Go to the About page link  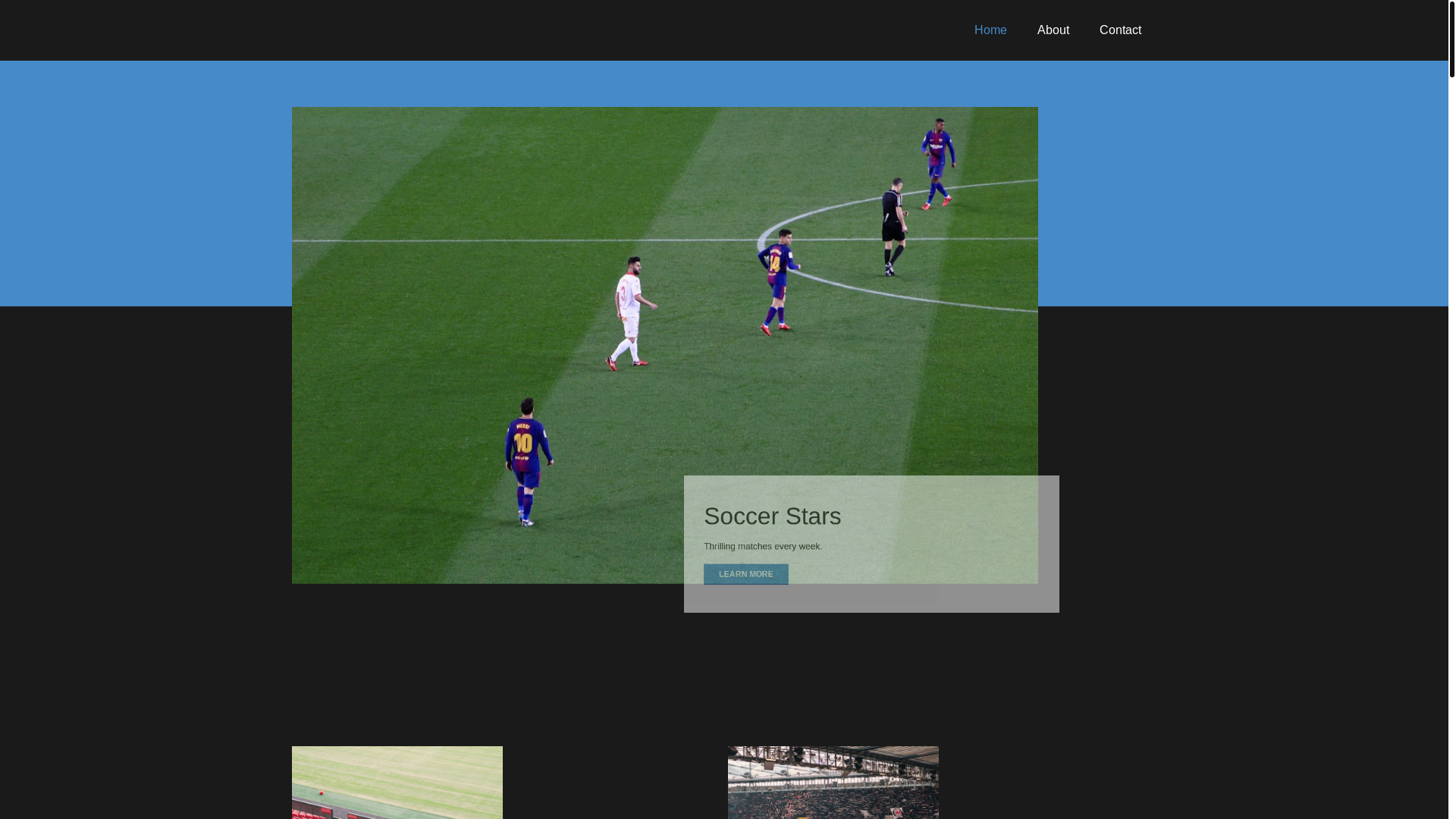1053,30
